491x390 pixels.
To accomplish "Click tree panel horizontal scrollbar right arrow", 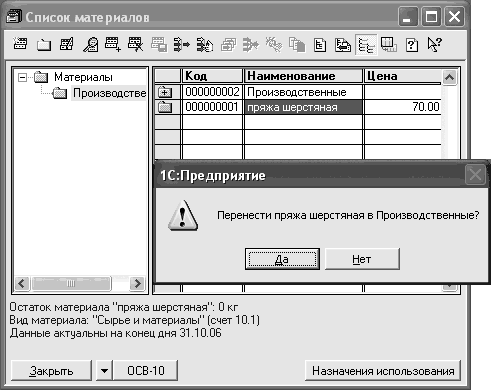I will point(137,284).
